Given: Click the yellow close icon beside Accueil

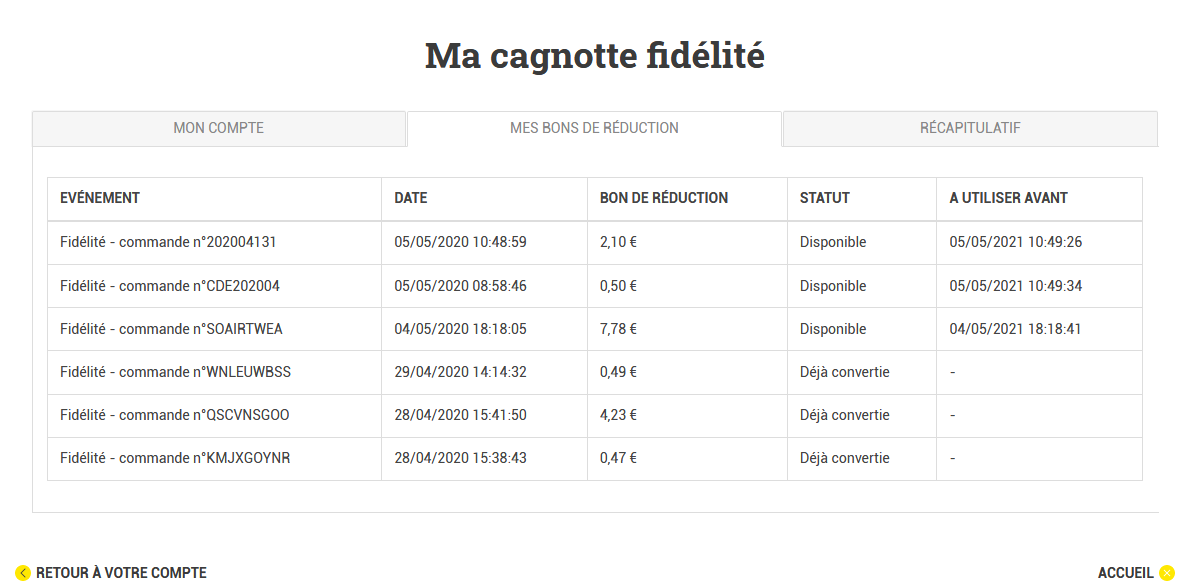Looking at the screenshot, I should click(x=1167, y=573).
